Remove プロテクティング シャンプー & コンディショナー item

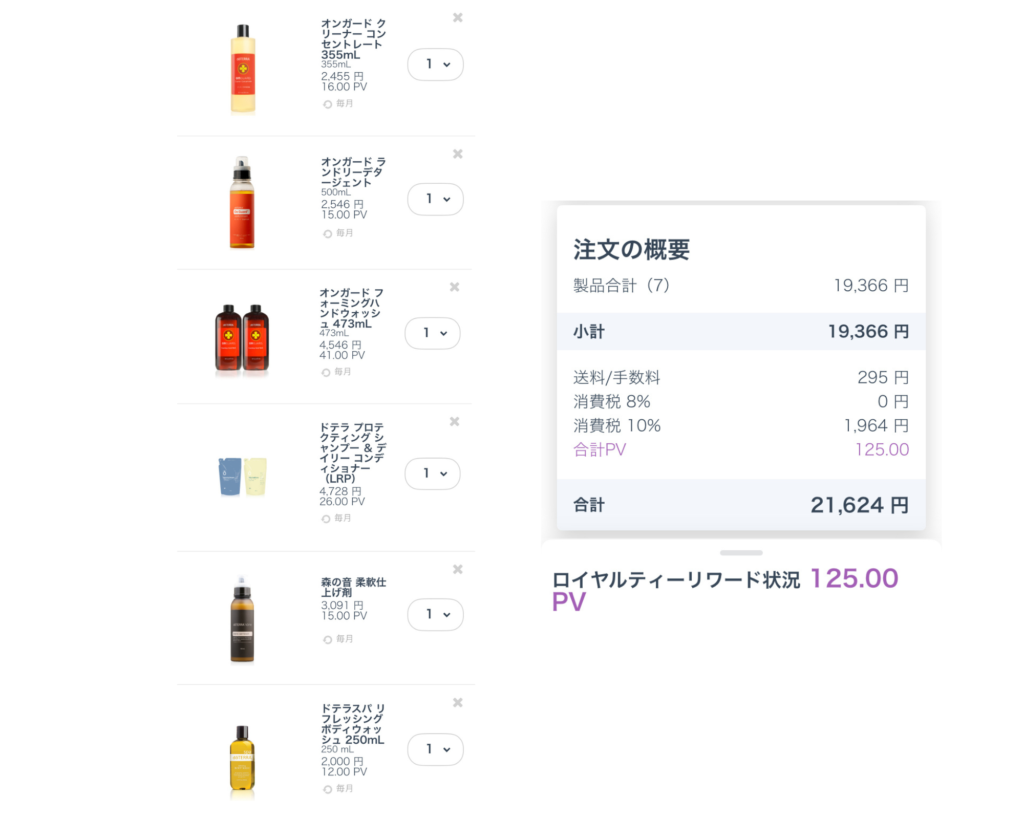coord(455,422)
